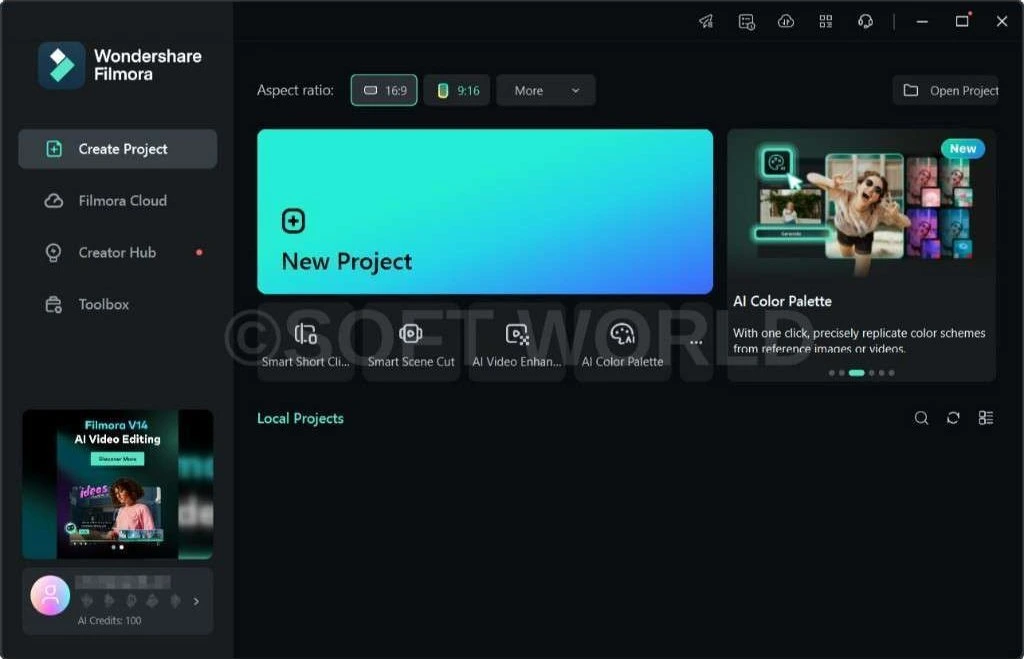The width and height of the screenshot is (1024, 659).
Task: Open the Filmora V14 AI Video Editing banner
Action: [x=118, y=484]
